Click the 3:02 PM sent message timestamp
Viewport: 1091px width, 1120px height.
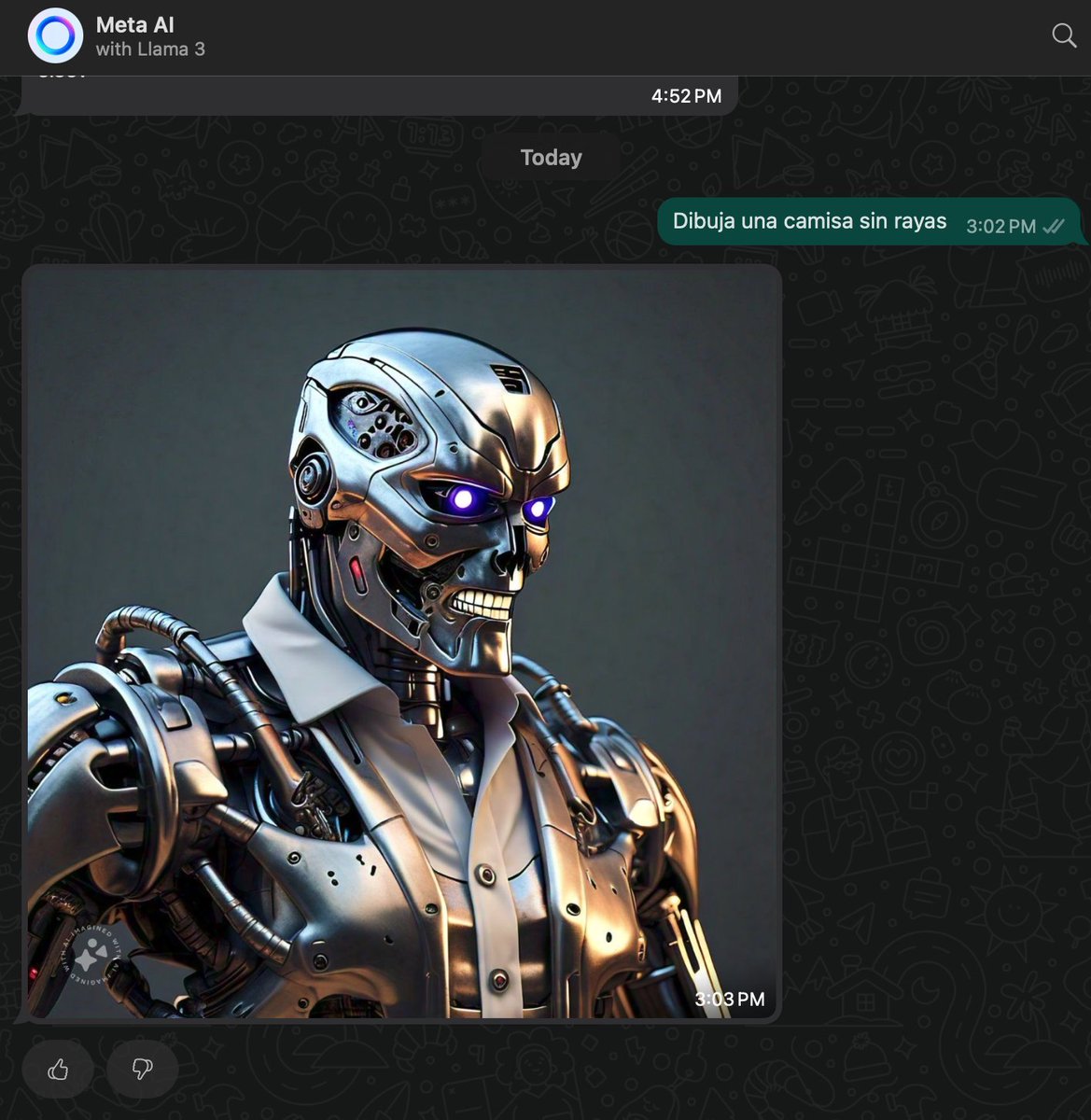pyautogui.click(x=1000, y=226)
